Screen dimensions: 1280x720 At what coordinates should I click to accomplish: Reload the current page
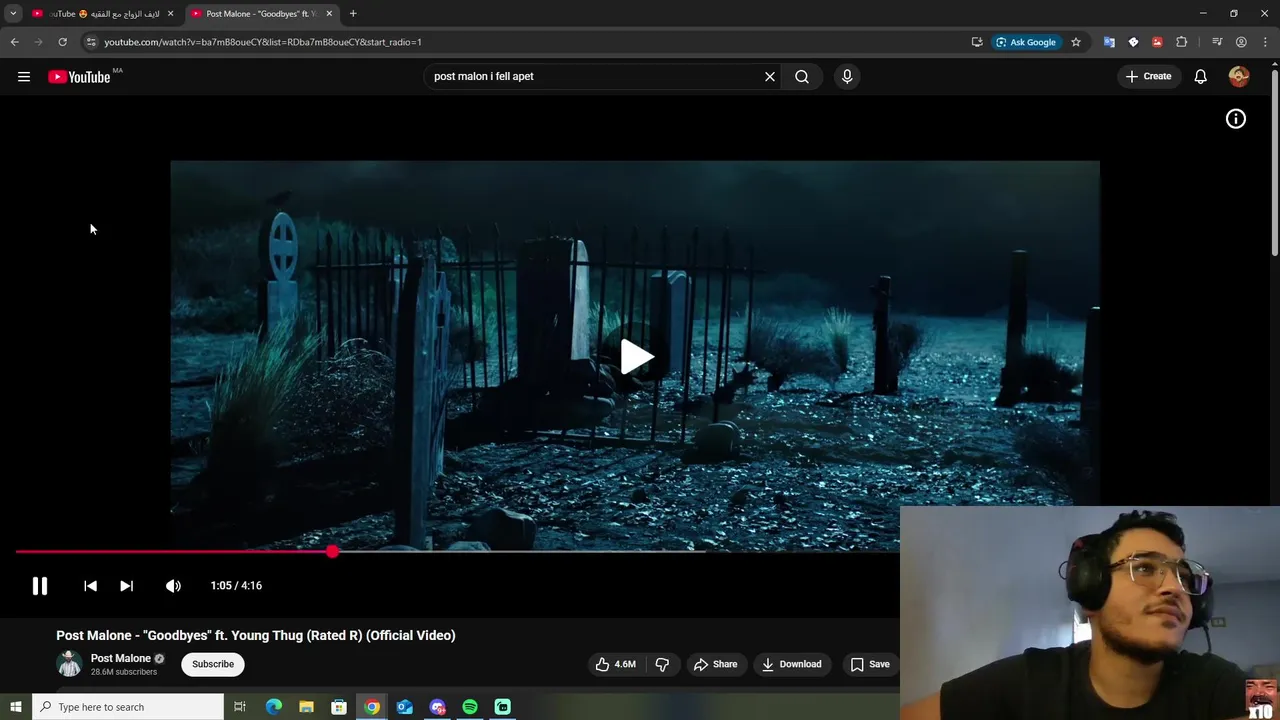point(62,42)
